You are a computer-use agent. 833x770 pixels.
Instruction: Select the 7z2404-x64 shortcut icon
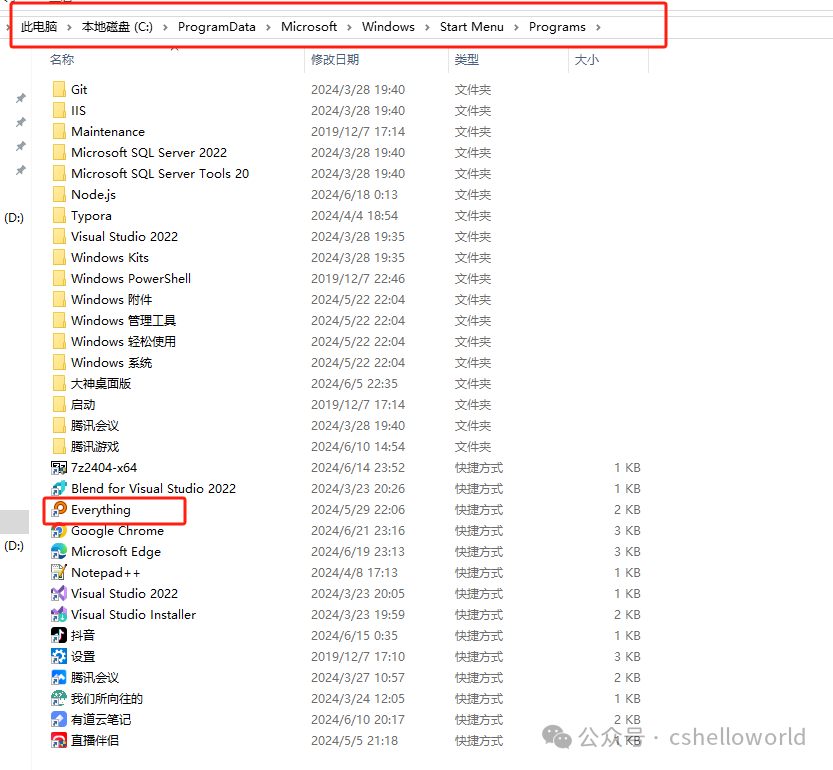59,468
